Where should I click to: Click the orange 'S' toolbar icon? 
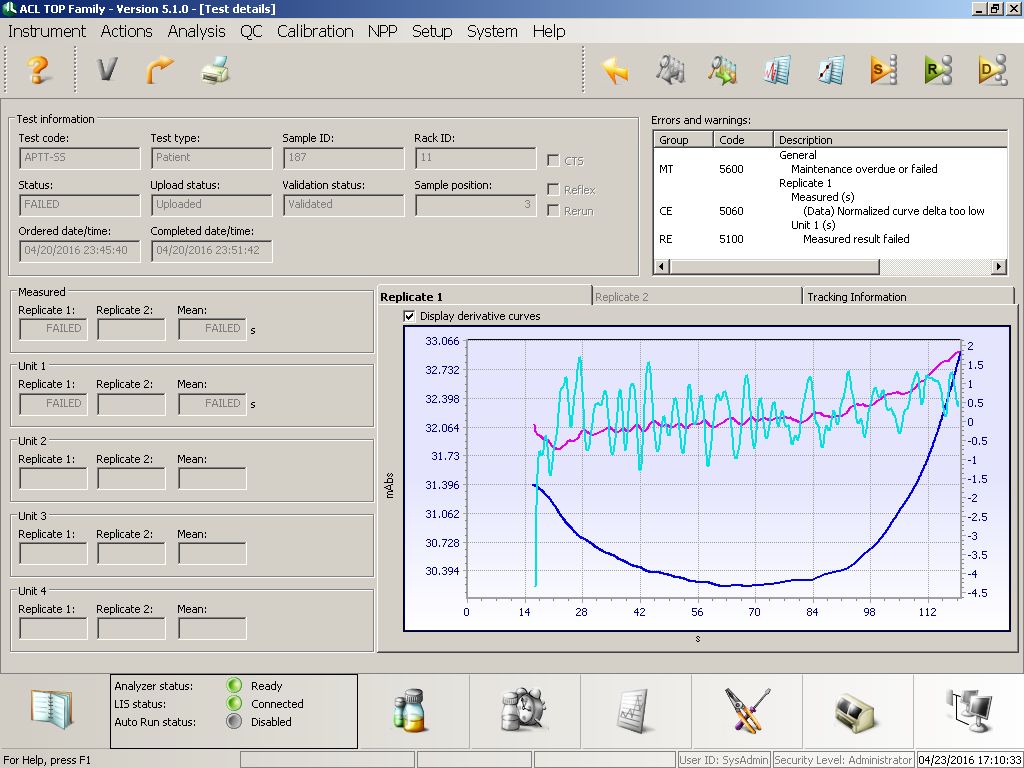882,70
